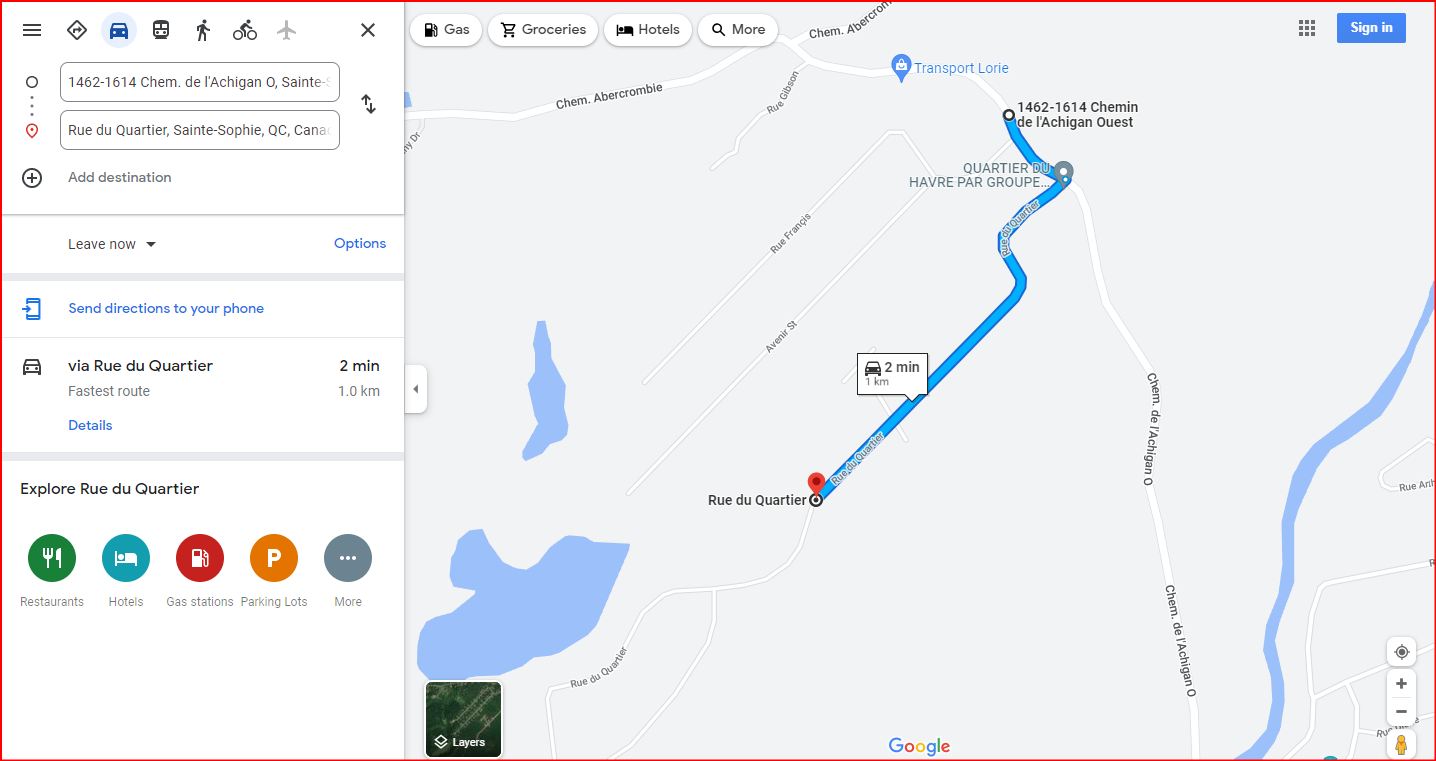Open route Details link
This screenshot has width=1436, height=761.
[x=90, y=425]
